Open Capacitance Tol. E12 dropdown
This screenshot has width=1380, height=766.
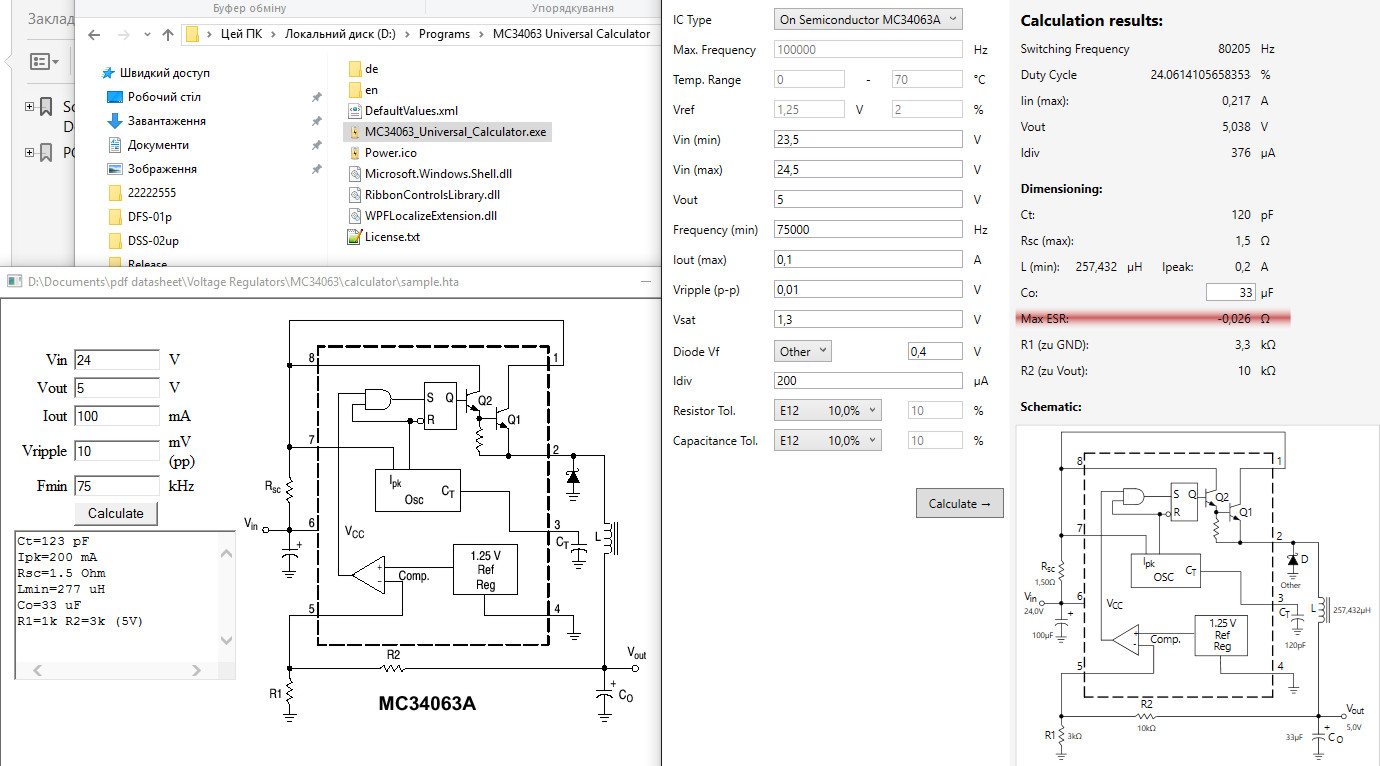coord(828,441)
